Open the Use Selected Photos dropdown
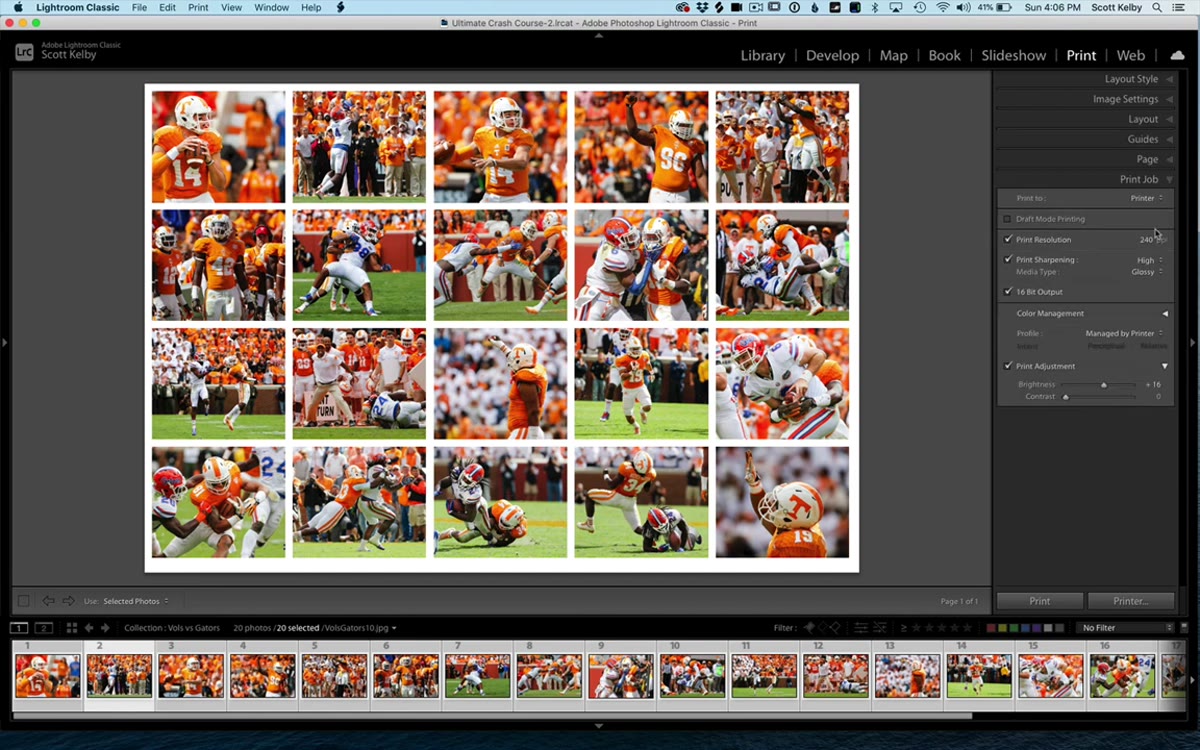This screenshot has width=1200, height=750. (136, 601)
